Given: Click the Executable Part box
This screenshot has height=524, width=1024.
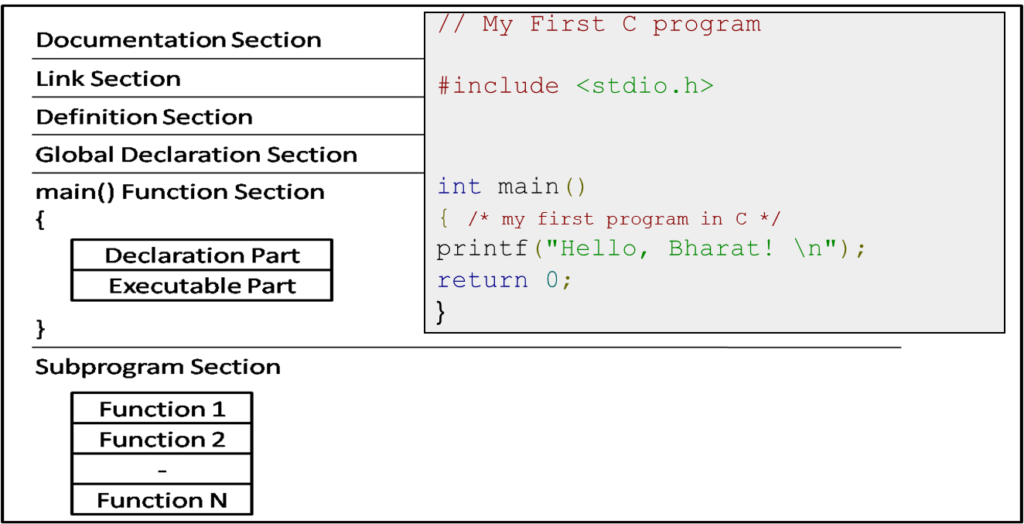Looking at the screenshot, I should coord(202,286).
